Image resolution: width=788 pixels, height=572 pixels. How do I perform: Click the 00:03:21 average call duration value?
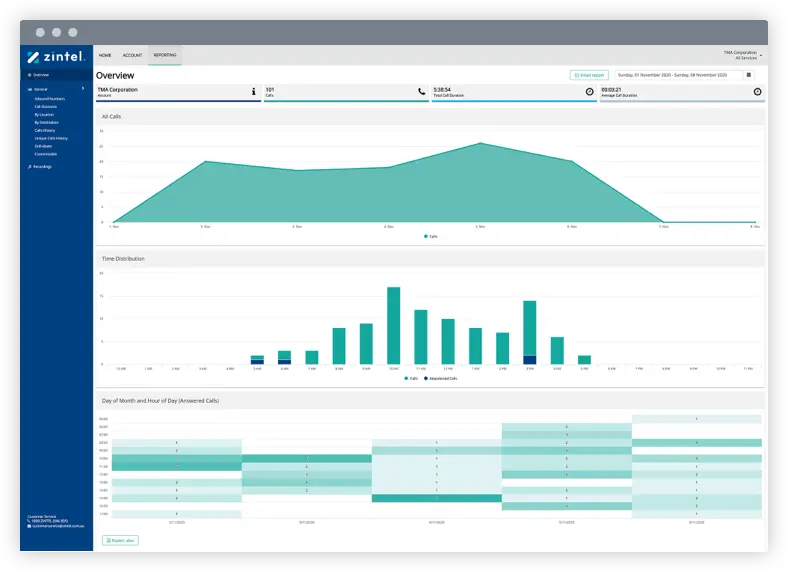point(611,89)
